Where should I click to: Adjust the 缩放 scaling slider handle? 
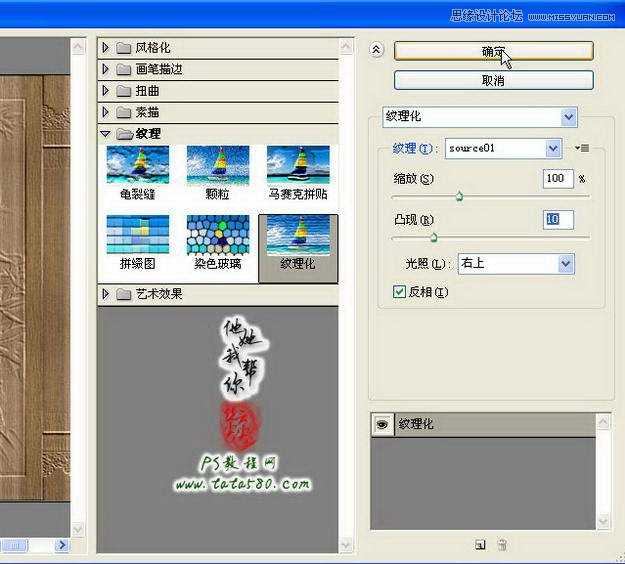tap(459, 196)
